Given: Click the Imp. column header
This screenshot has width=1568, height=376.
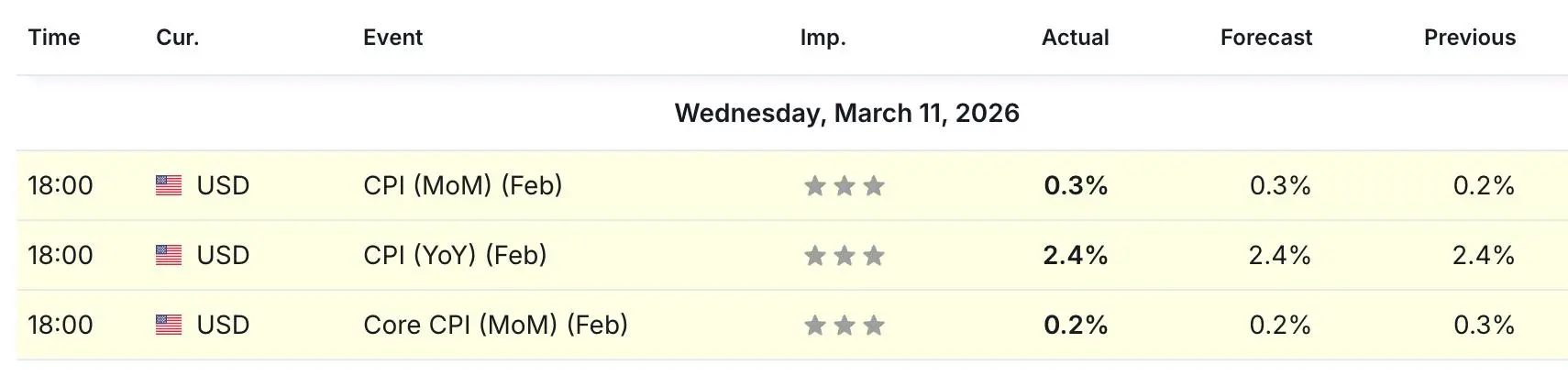Looking at the screenshot, I should point(823,38).
